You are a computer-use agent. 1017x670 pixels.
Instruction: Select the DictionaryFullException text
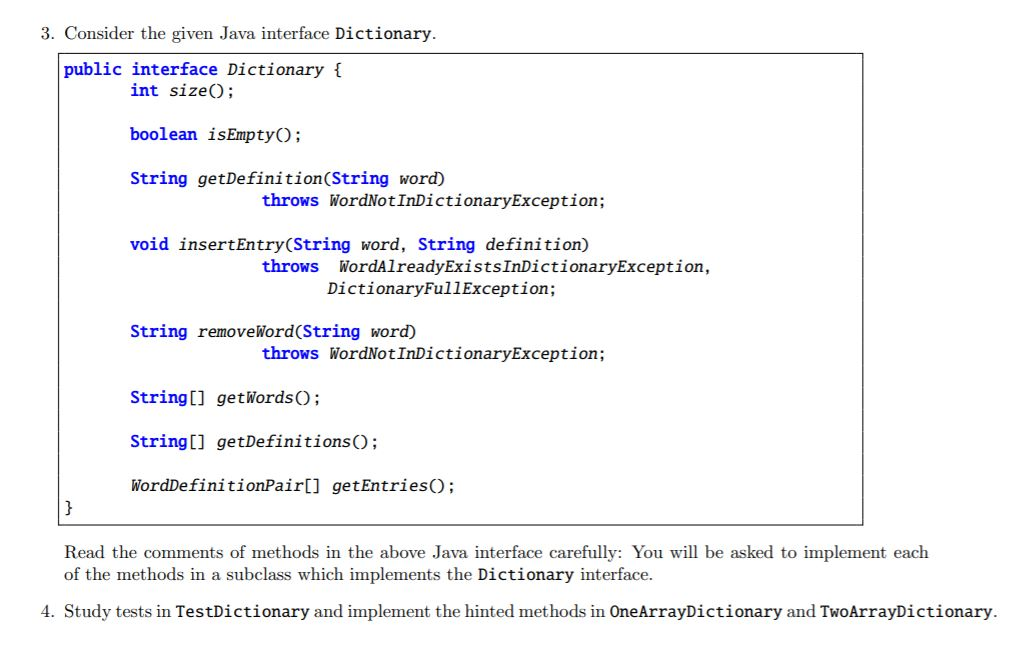[443, 288]
